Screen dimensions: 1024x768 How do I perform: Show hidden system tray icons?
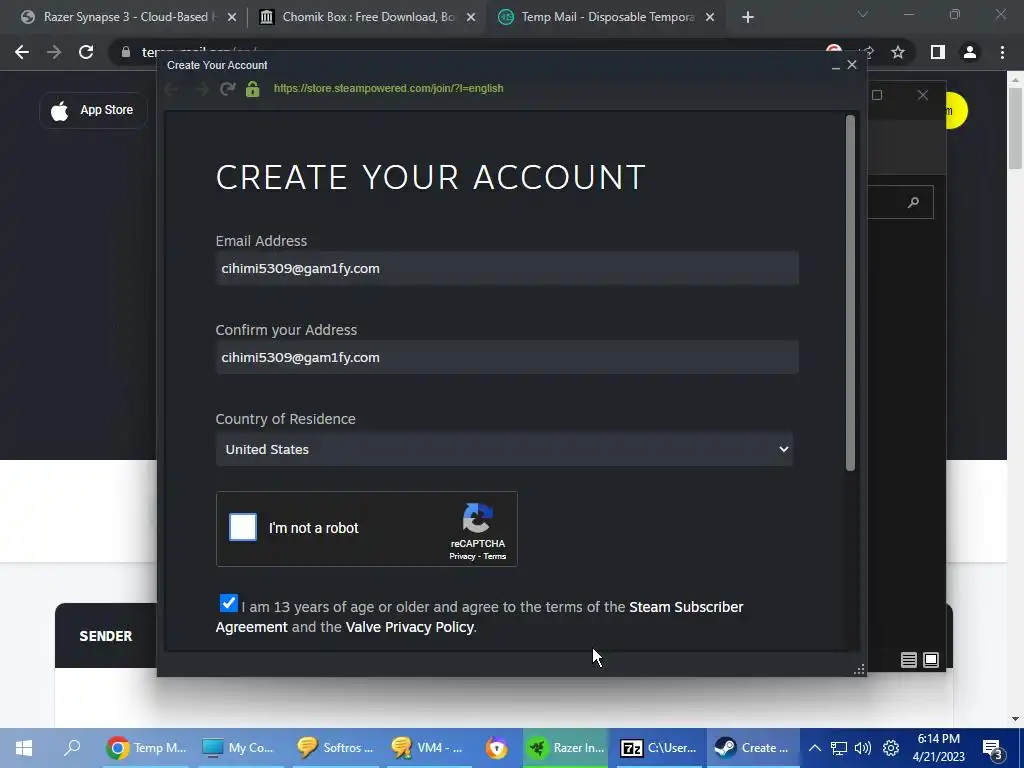point(814,748)
